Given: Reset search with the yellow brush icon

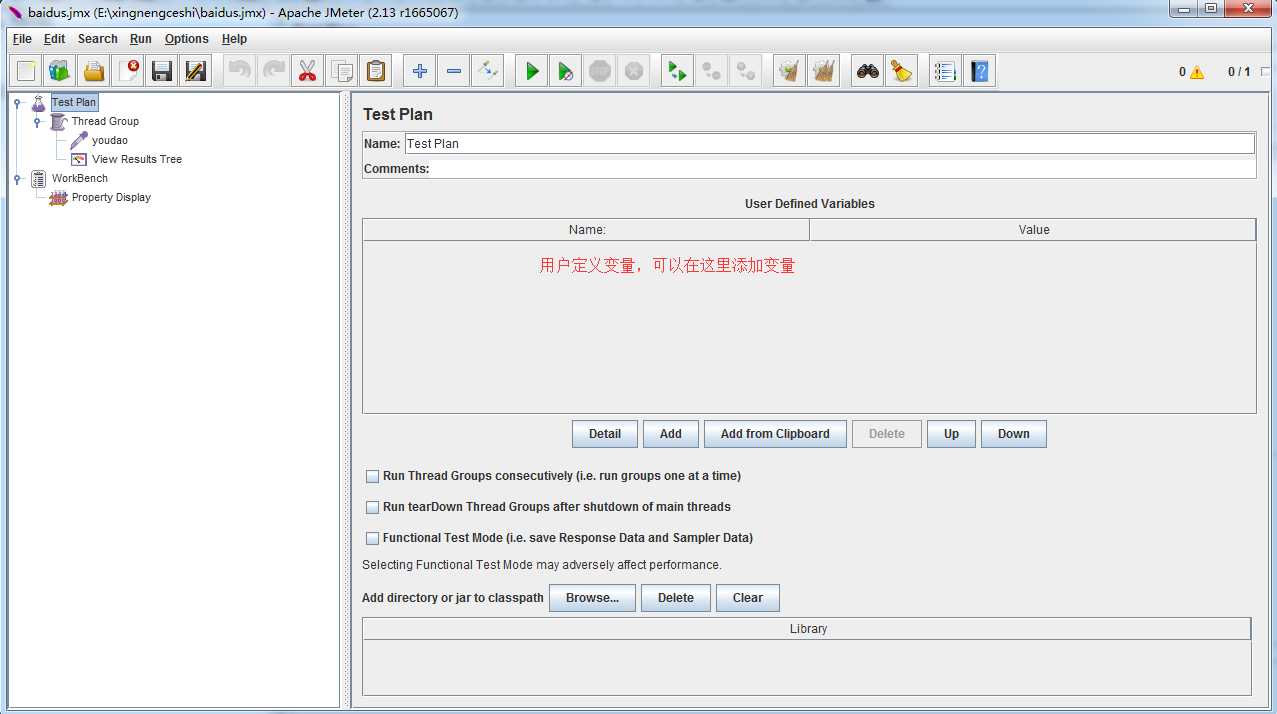Looking at the screenshot, I should [x=902, y=71].
